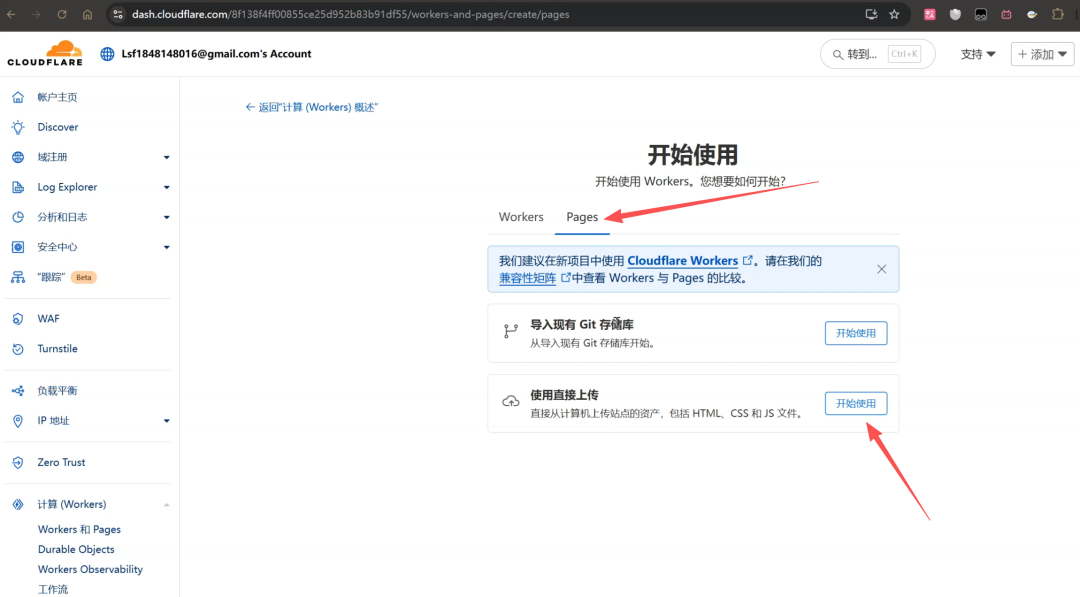Click the 转到... search field
This screenshot has width=1080, height=597.
tap(878, 54)
